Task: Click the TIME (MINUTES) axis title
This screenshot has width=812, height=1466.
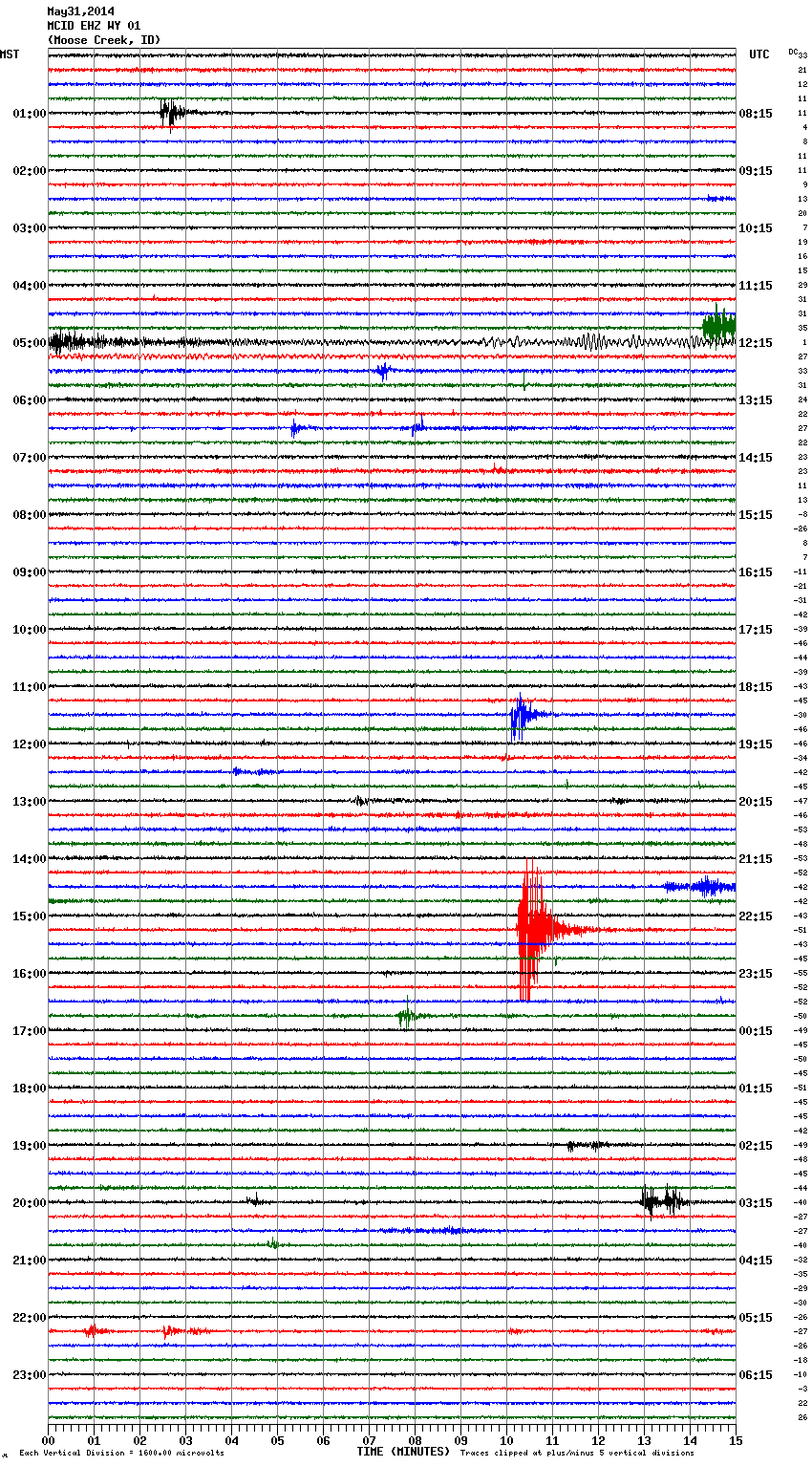Action: point(403,1452)
